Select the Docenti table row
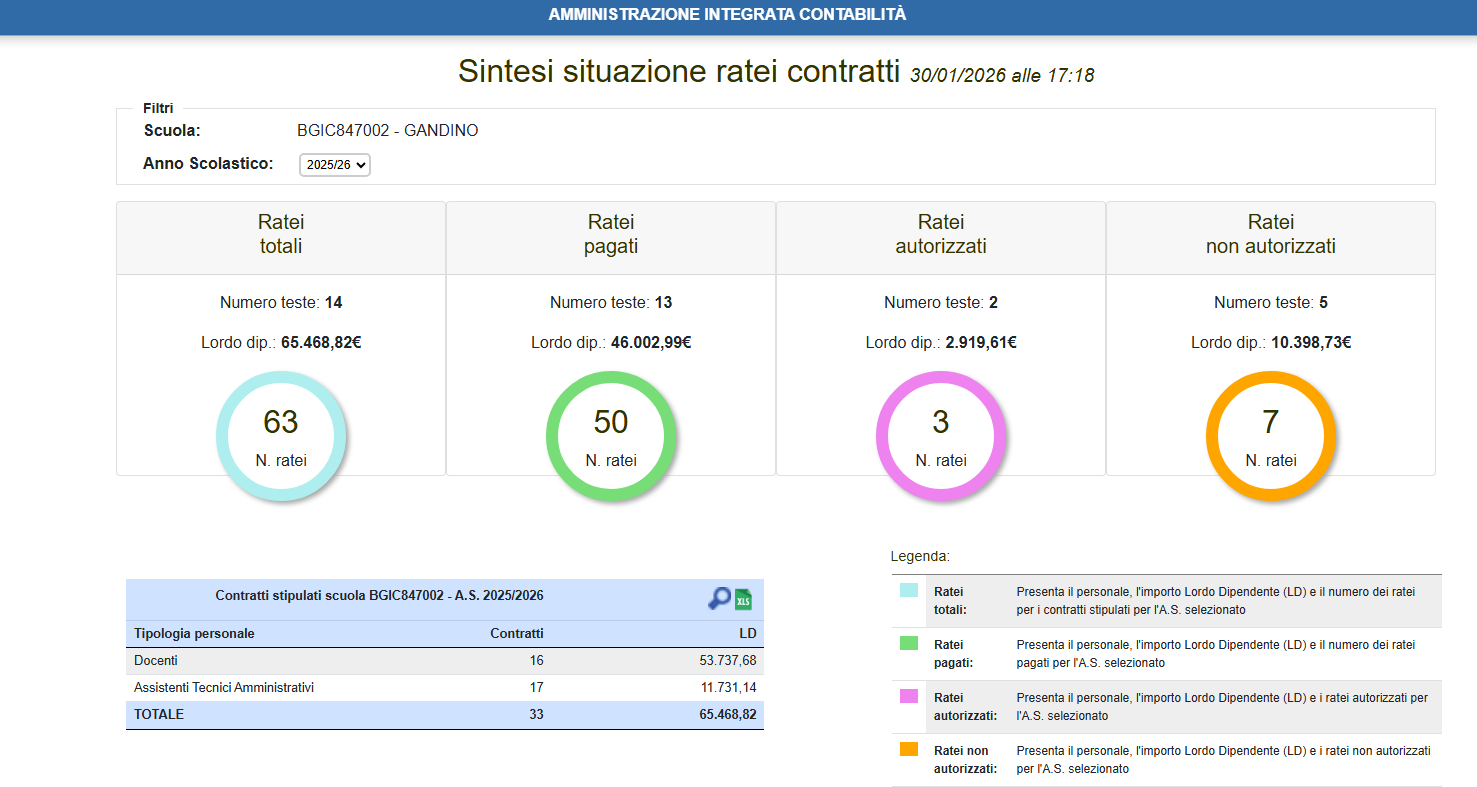 click(x=444, y=661)
